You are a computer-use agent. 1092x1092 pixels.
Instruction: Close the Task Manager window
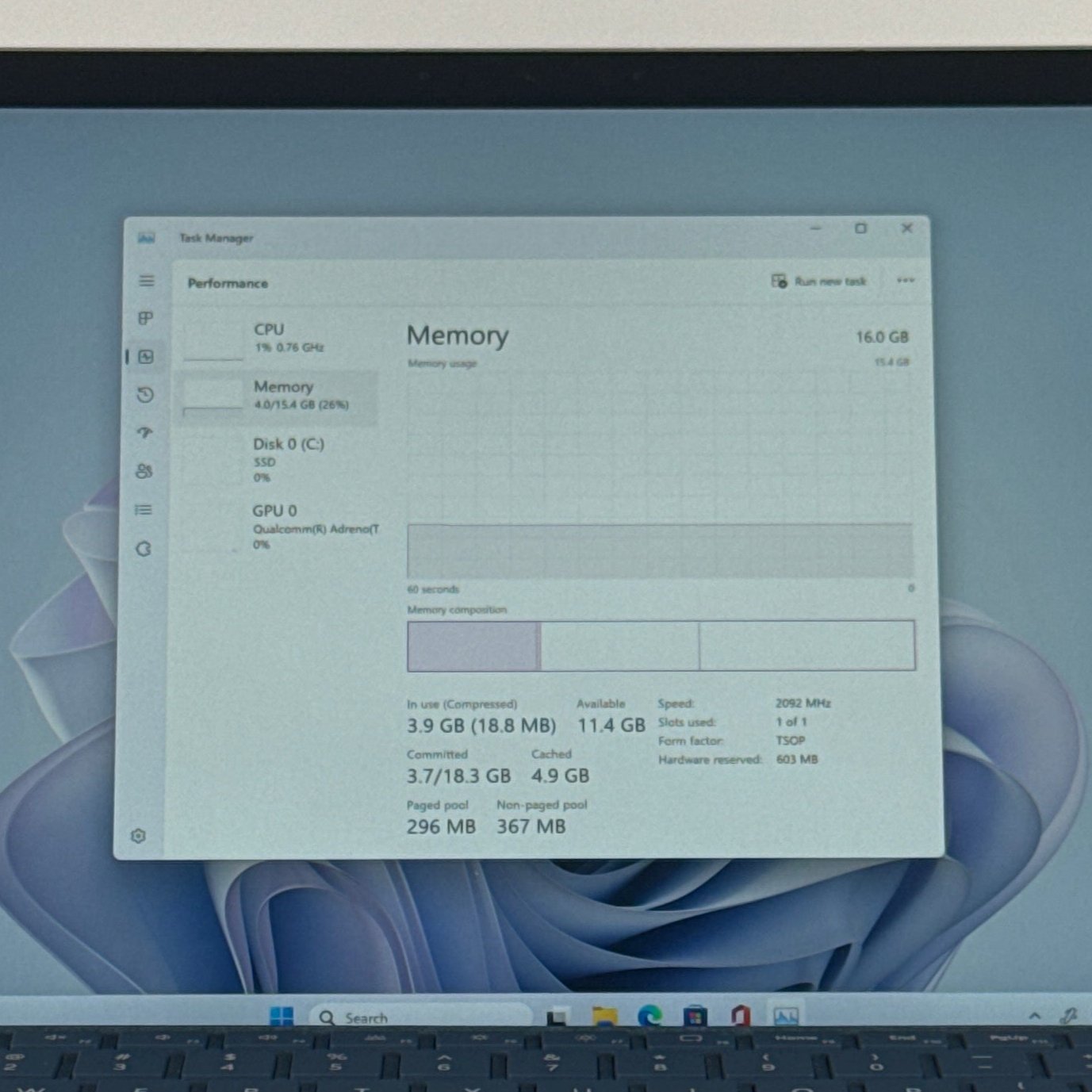[x=906, y=228]
